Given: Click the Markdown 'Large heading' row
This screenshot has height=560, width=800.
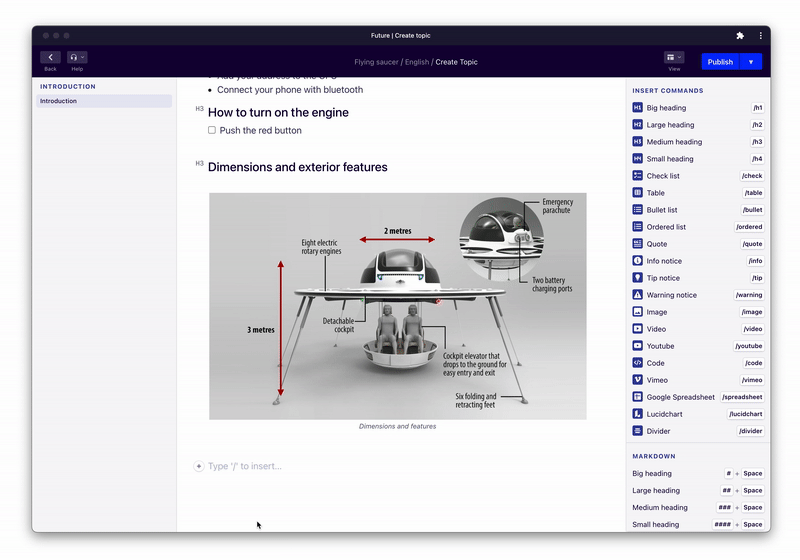Looking at the screenshot, I should [x=697, y=490].
